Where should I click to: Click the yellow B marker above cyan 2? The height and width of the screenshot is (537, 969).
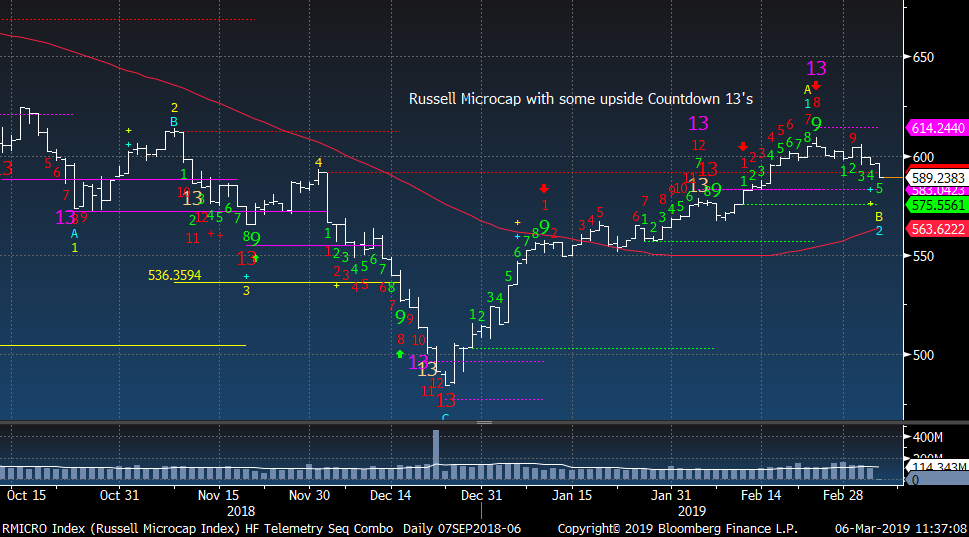pos(879,217)
